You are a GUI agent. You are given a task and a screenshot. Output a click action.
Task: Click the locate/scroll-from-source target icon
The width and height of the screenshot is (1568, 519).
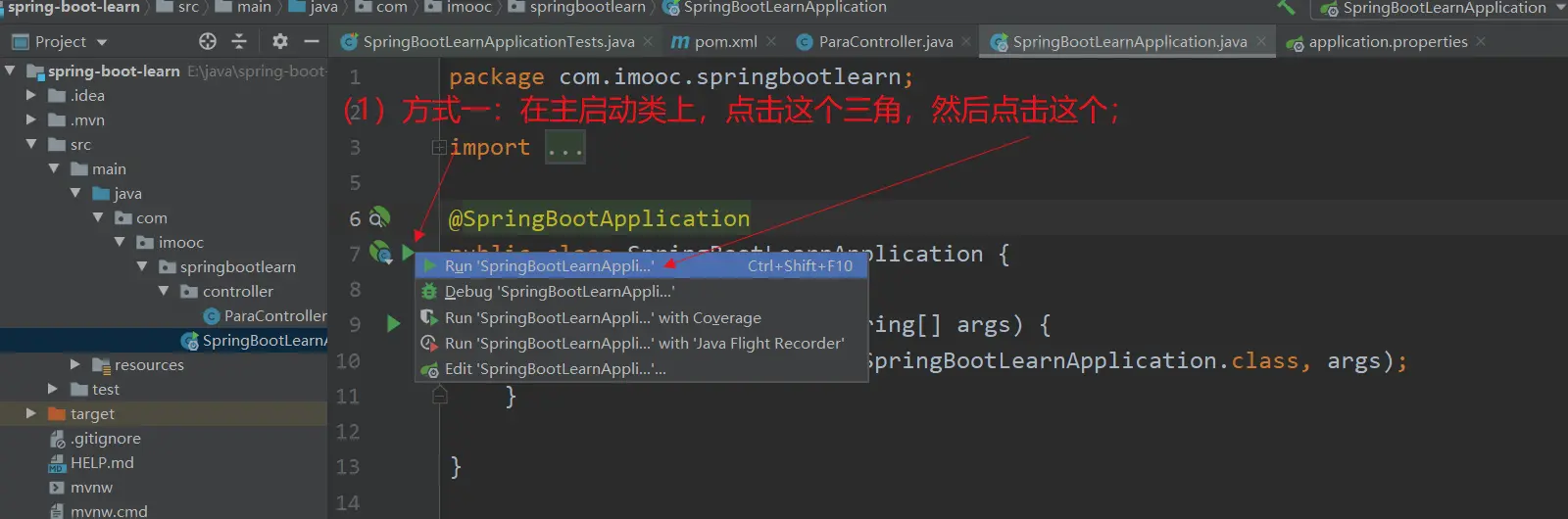click(207, 41)
